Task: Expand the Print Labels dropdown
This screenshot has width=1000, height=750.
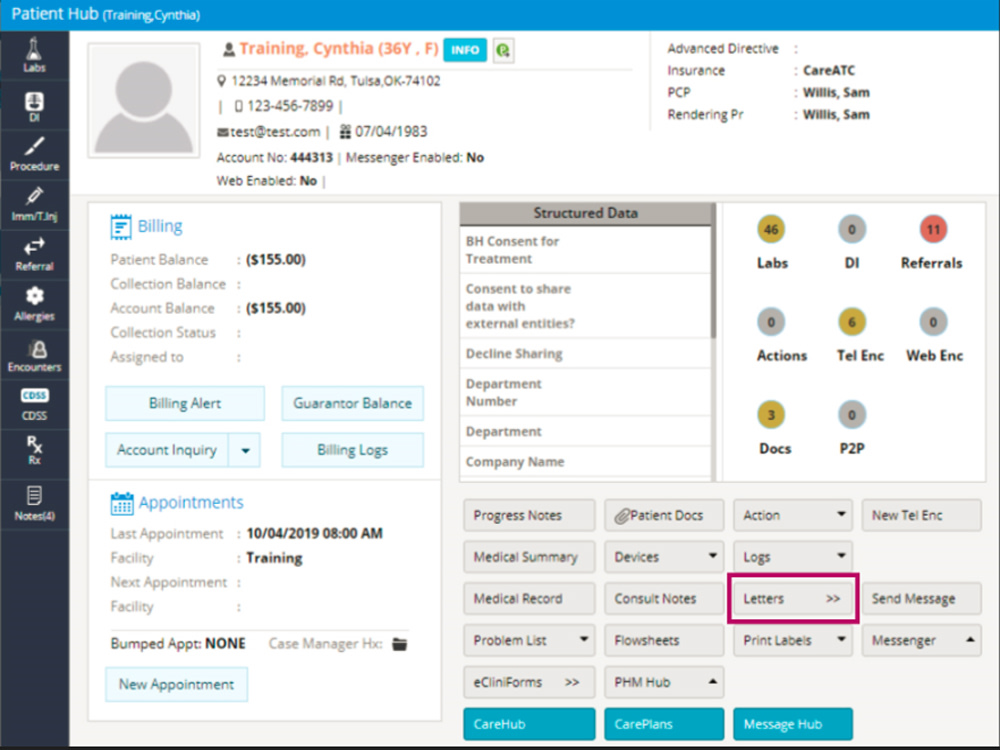Action: click(793, 640)
